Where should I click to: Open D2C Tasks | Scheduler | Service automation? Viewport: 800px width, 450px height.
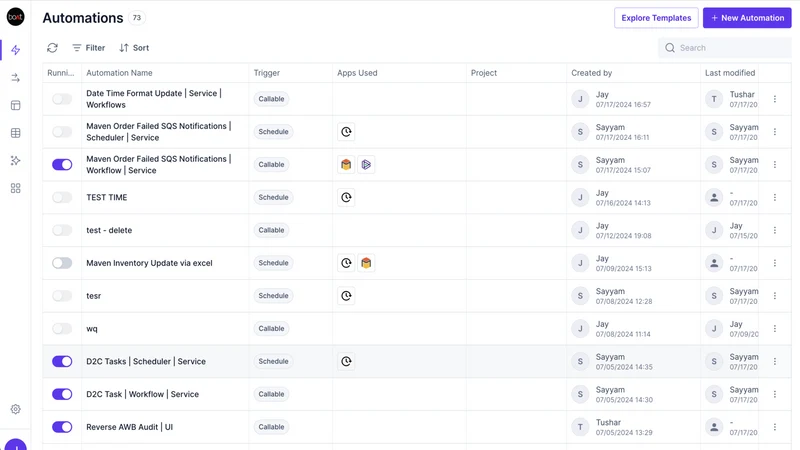pyautogui.click(x=146, y=361)
